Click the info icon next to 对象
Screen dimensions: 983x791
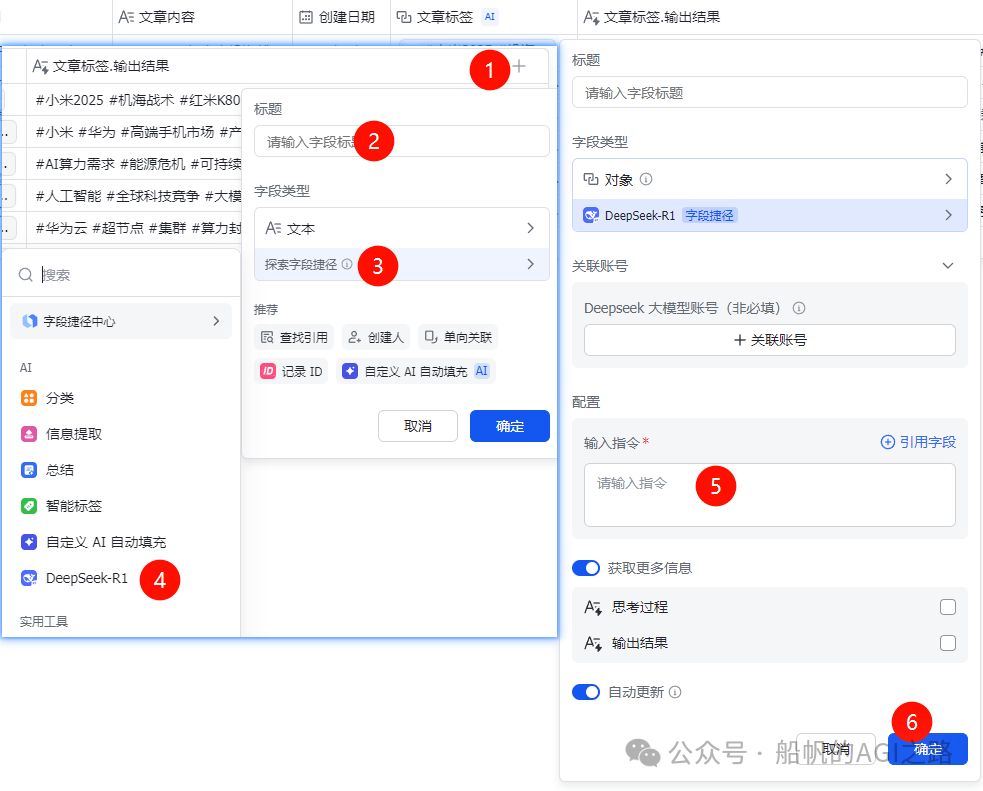coord(646,179)
